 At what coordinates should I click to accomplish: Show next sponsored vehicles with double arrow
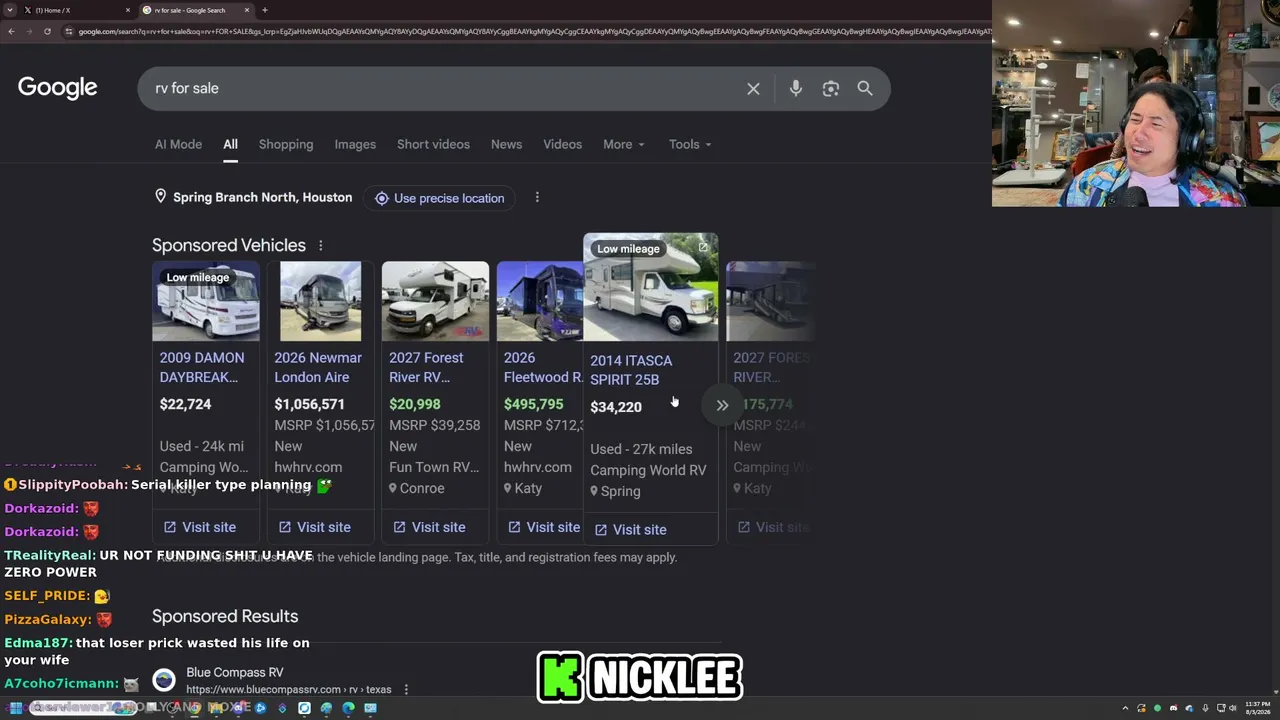point(722,405)
